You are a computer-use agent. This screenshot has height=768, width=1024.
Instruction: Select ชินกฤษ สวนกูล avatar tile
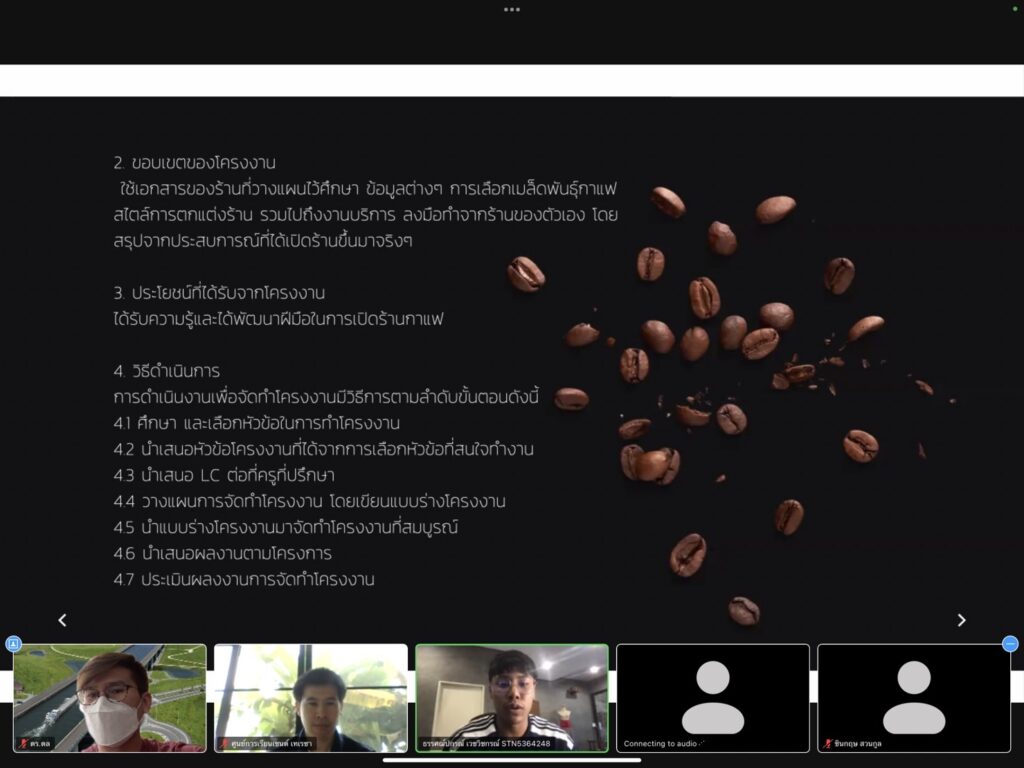click(x=914, y=695)
